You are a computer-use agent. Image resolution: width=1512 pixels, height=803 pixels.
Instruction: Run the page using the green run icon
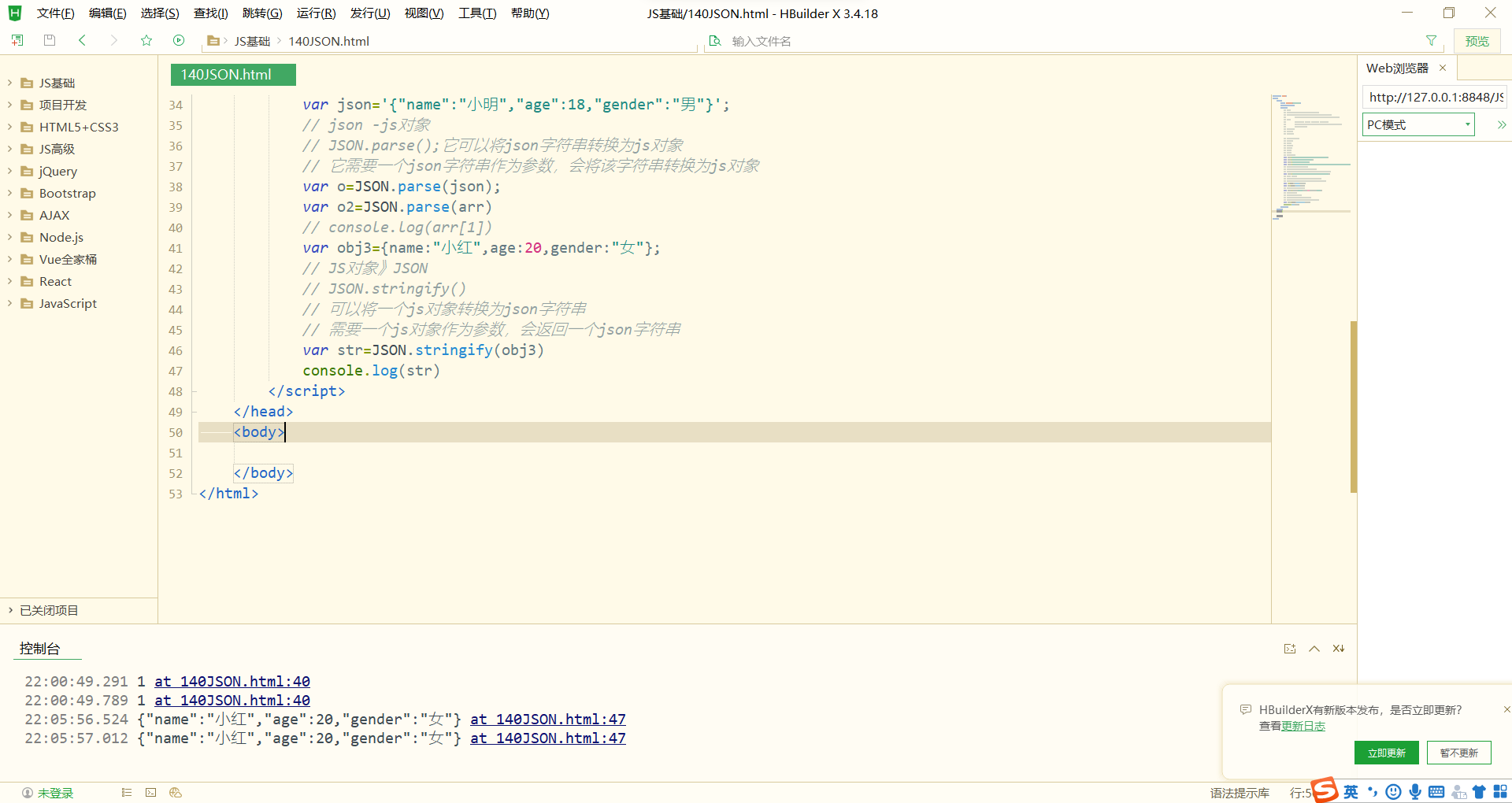pyautogui.click(x=179, y=40)
